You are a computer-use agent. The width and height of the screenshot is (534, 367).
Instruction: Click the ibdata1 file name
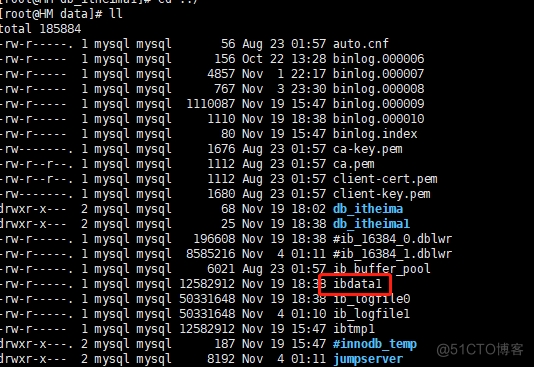tap(357, 284)
